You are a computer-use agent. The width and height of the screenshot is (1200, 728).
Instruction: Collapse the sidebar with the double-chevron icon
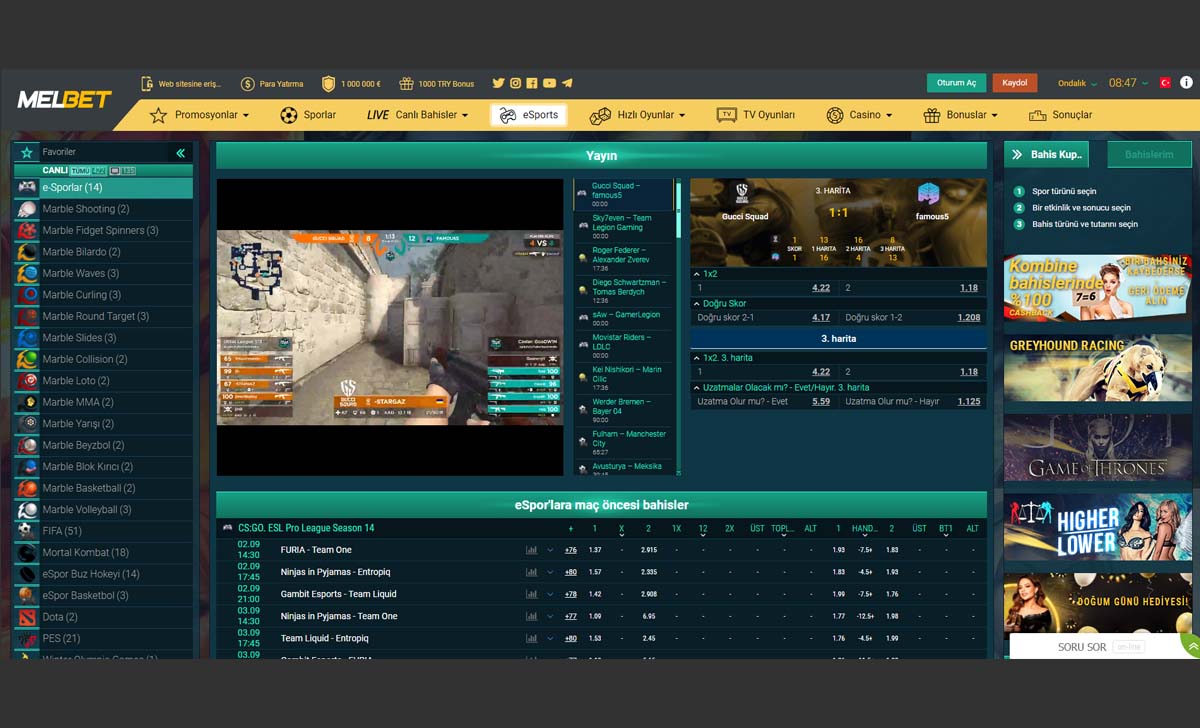click(x=181, y=153)
